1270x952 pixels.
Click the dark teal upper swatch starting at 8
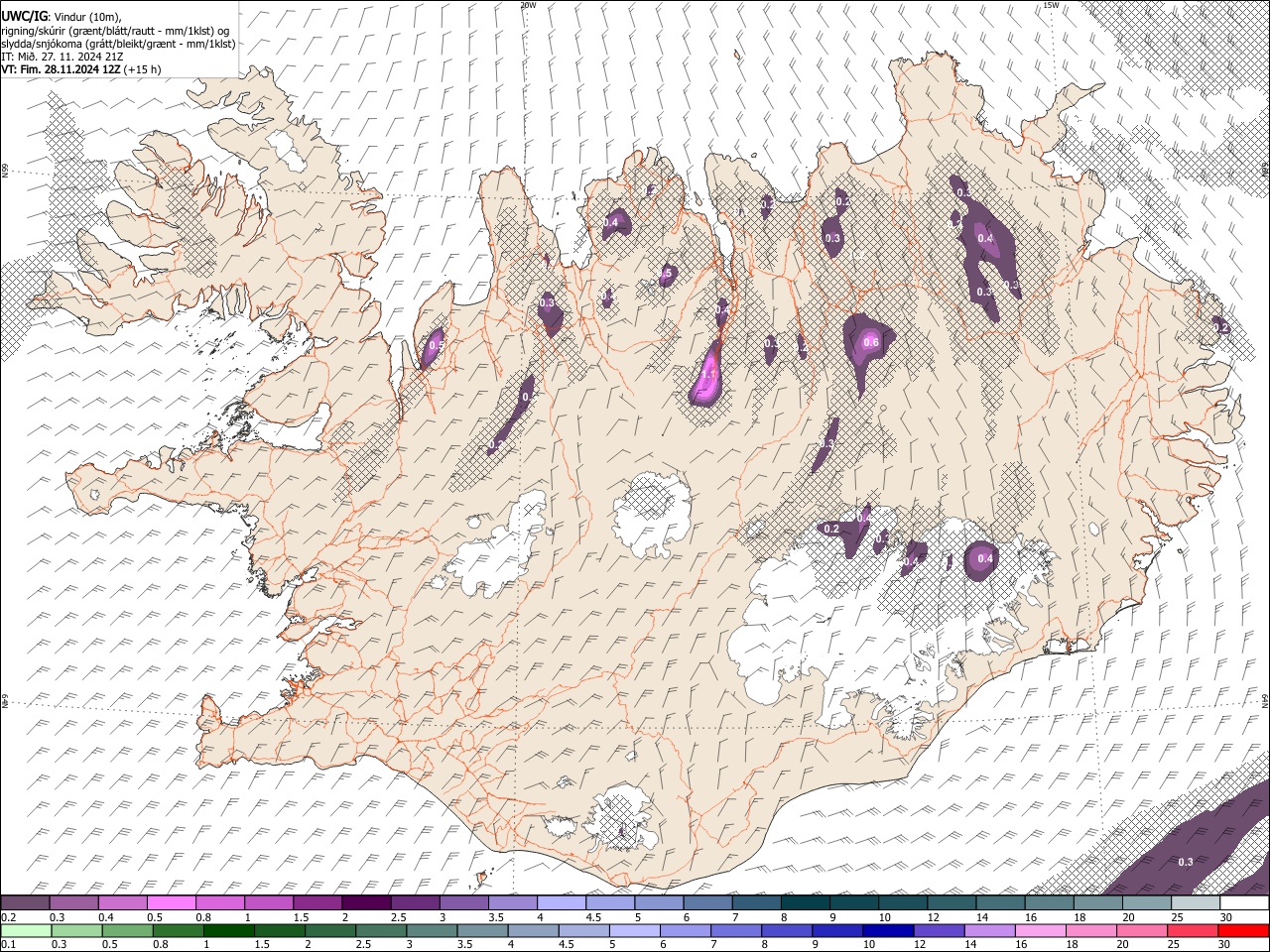click(806, 903)
